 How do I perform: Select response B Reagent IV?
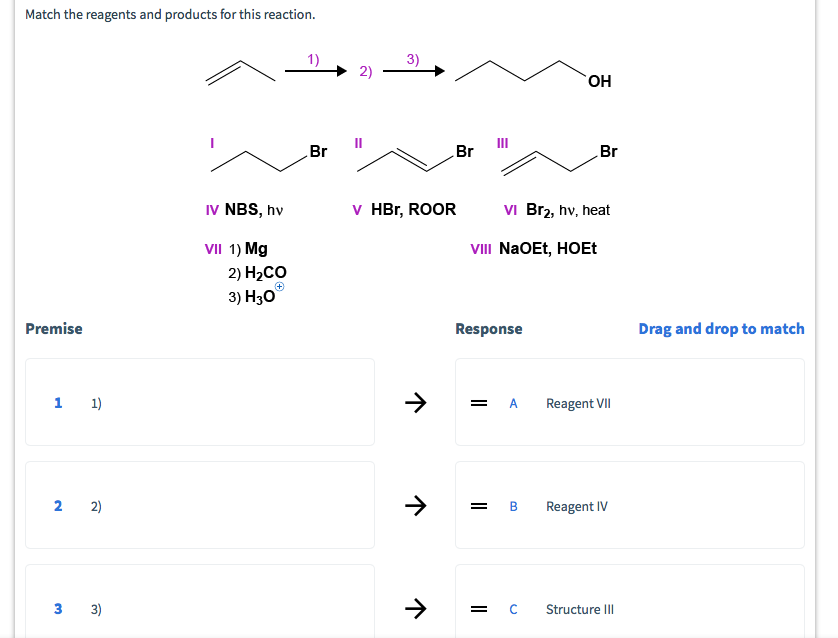coord(630,505)
